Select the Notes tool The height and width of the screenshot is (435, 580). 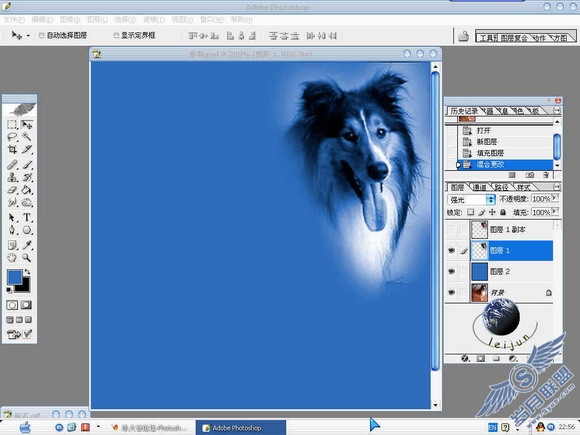point(12,245)
